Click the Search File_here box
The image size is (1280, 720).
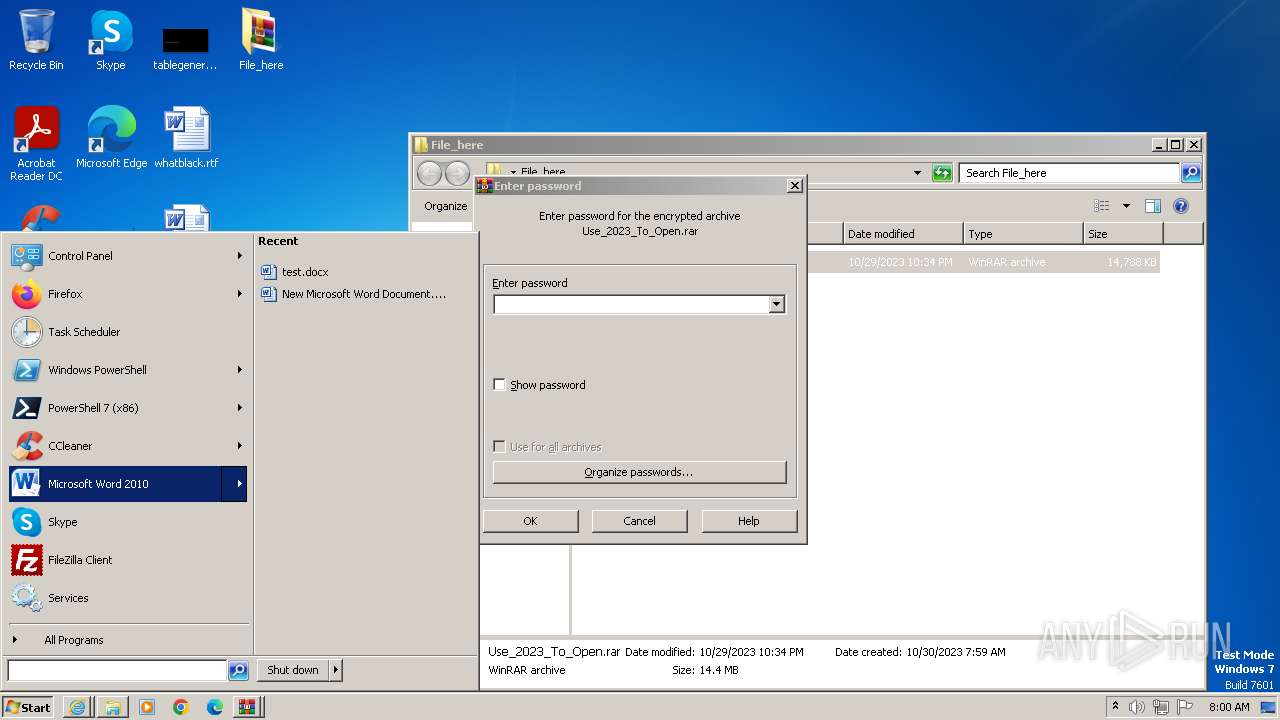tap(1069, 173)
